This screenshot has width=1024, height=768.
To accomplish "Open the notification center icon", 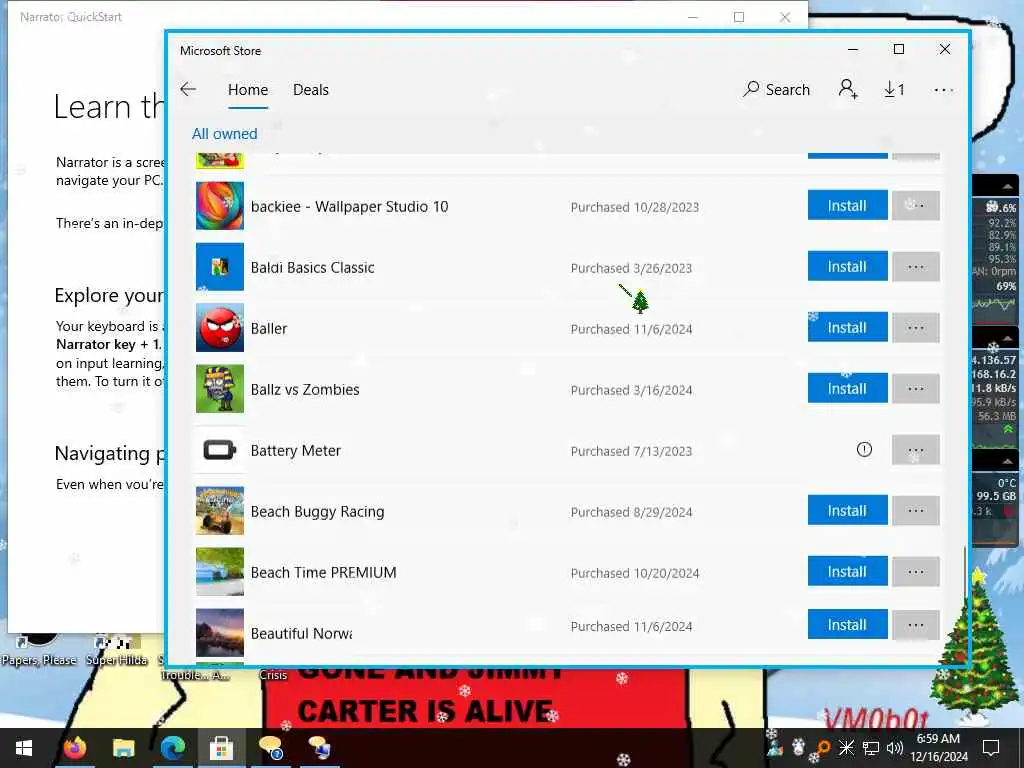I will click(991, 748).
